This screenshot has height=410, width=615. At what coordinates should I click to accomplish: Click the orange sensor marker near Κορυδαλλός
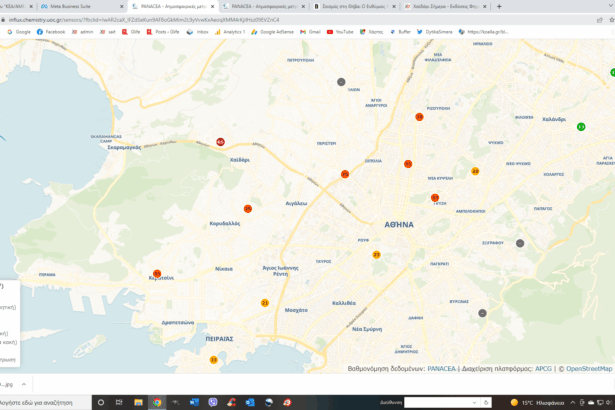point(248,209)
